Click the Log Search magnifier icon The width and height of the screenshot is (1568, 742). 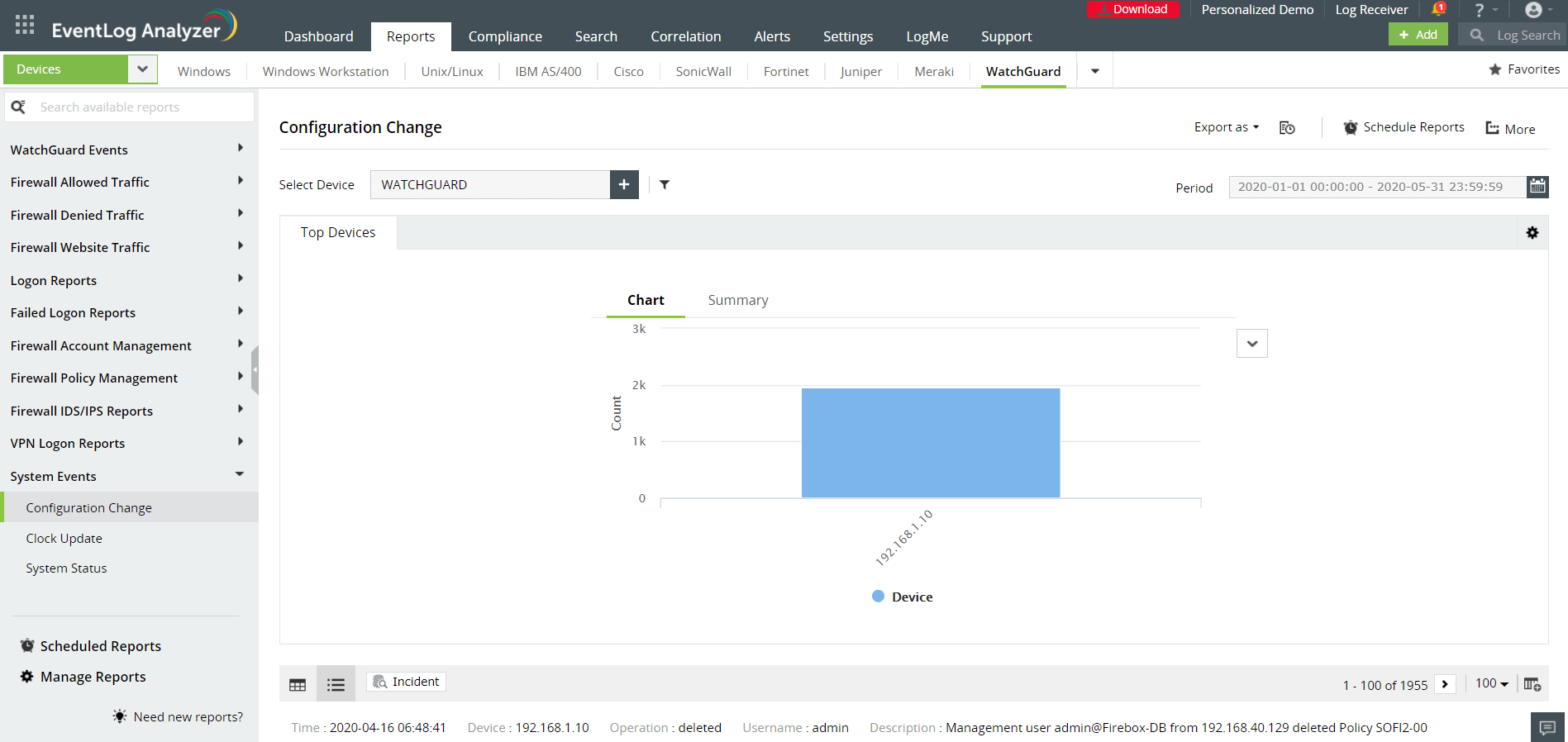click(x=1477, y=35)
